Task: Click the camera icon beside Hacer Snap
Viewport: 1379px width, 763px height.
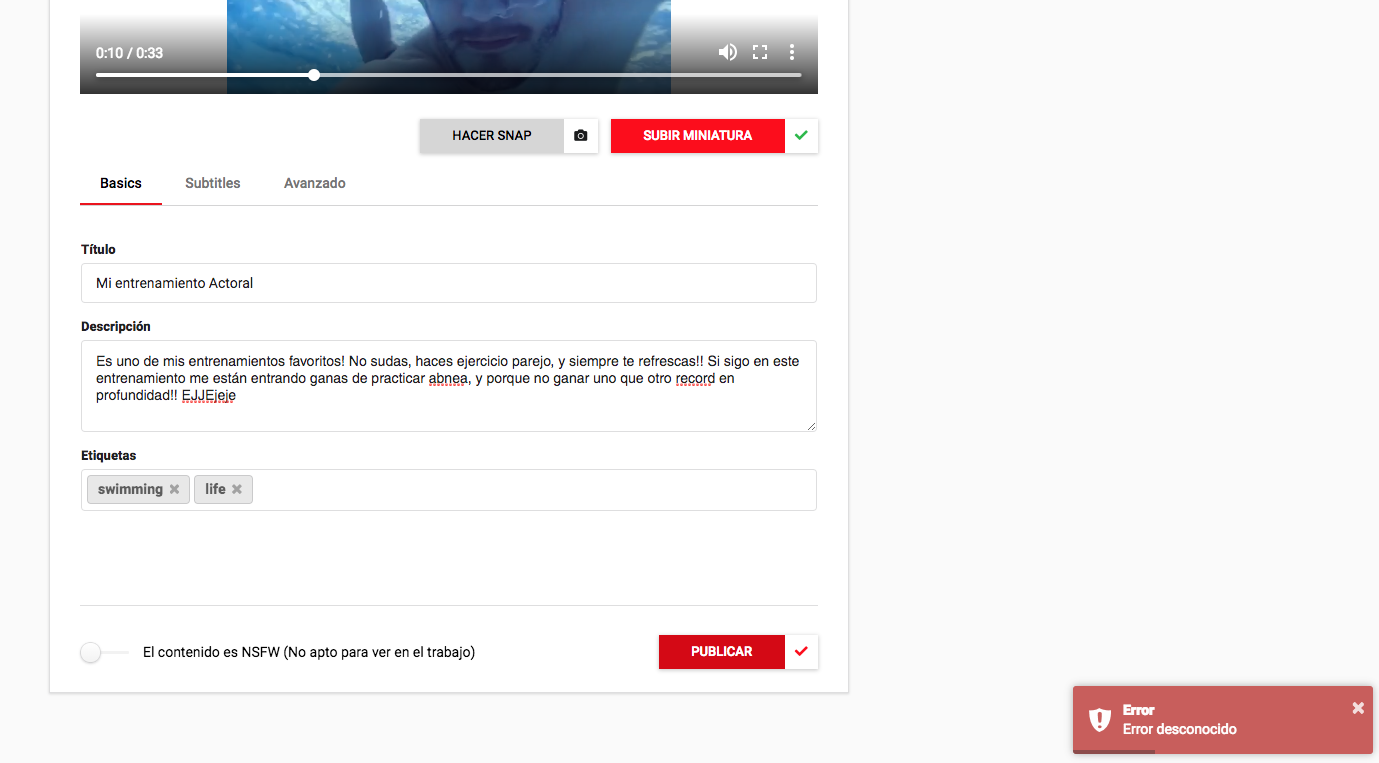Action: 581,136
